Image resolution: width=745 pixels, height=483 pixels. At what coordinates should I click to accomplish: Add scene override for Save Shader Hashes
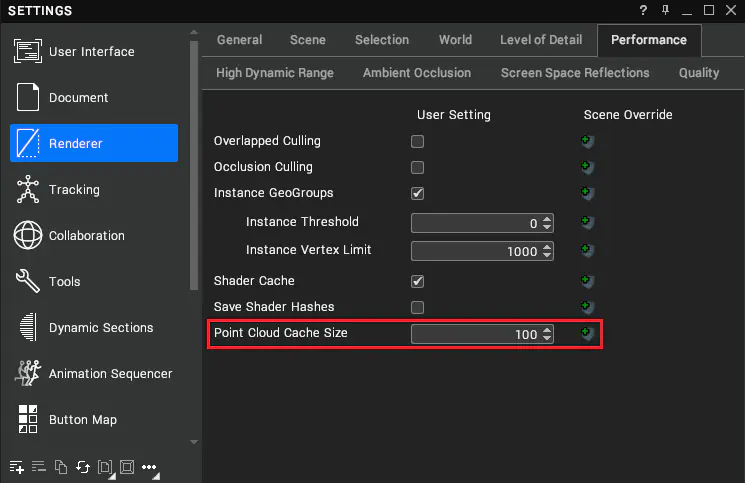click(x=587, y=307)
